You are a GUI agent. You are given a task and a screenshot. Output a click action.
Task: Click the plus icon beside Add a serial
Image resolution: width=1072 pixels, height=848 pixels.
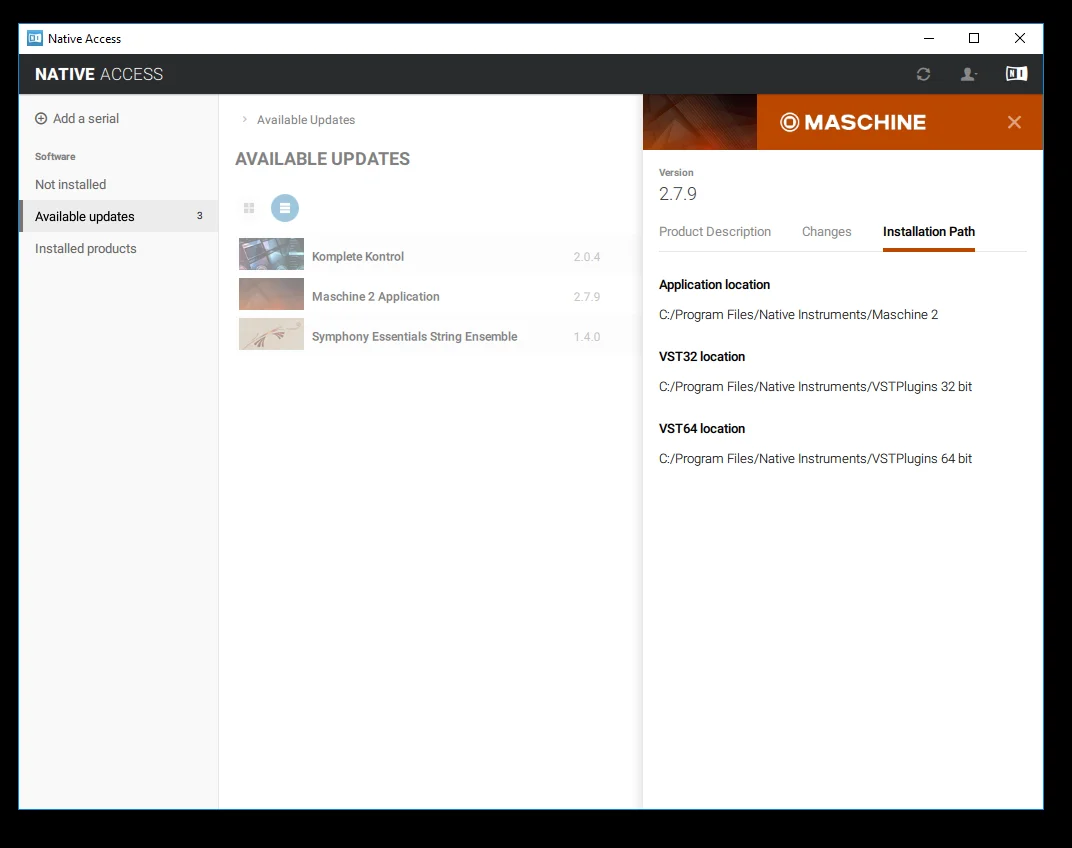click(x=41, y=118)
